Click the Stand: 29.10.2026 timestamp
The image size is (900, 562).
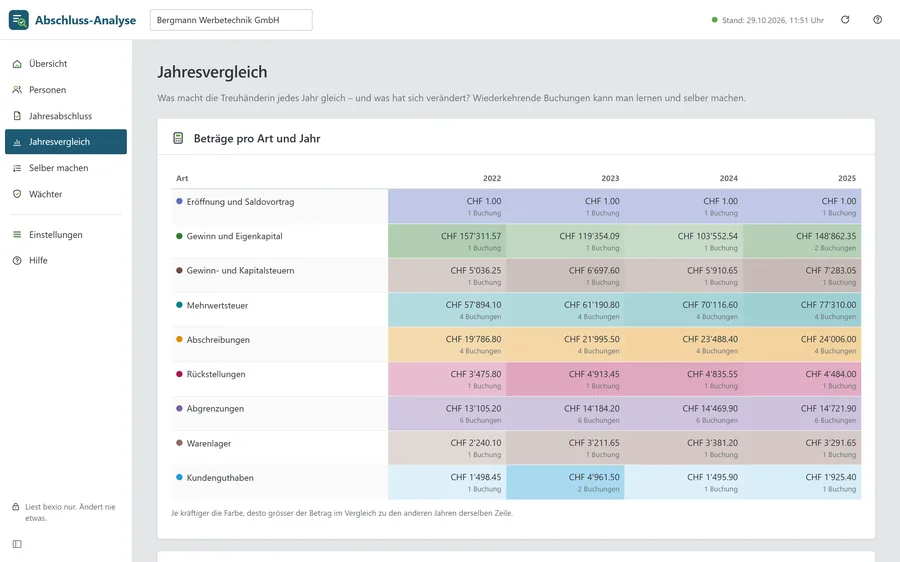point(773,20)
